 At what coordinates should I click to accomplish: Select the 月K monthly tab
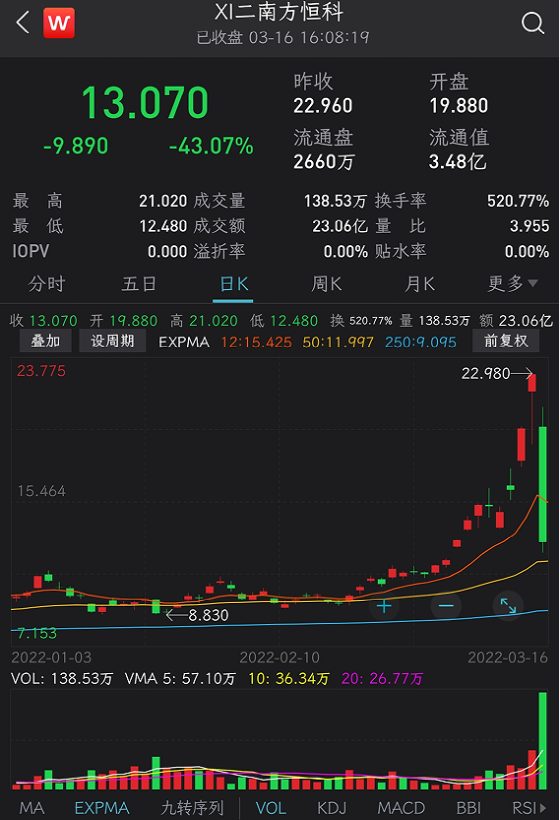point(419,284)
